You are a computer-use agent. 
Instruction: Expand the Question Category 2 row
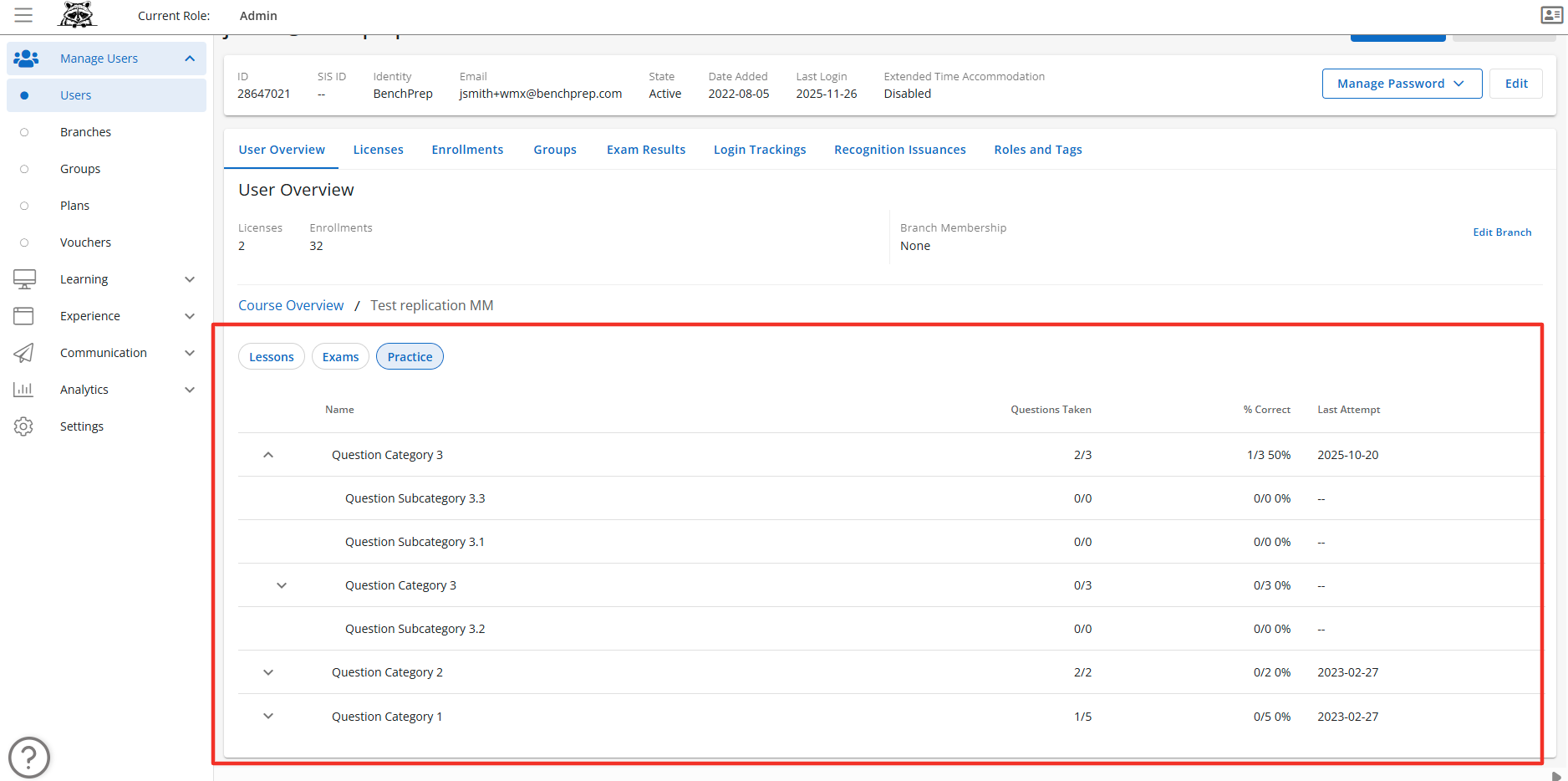268,672
